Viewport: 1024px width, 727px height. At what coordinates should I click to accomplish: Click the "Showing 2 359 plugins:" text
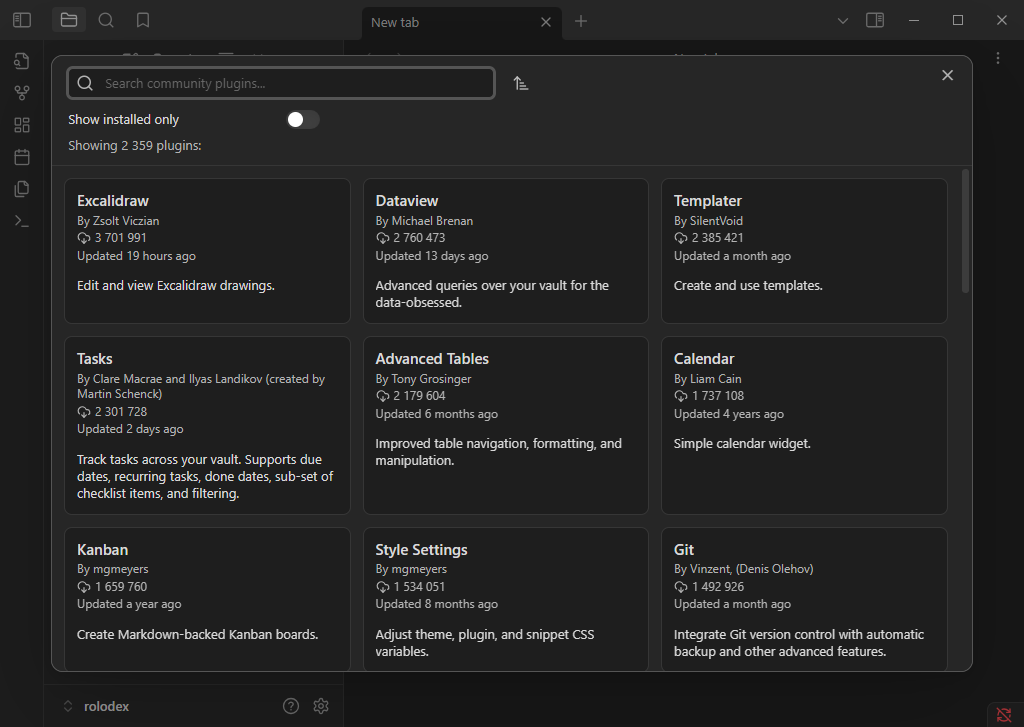[135, 146]
